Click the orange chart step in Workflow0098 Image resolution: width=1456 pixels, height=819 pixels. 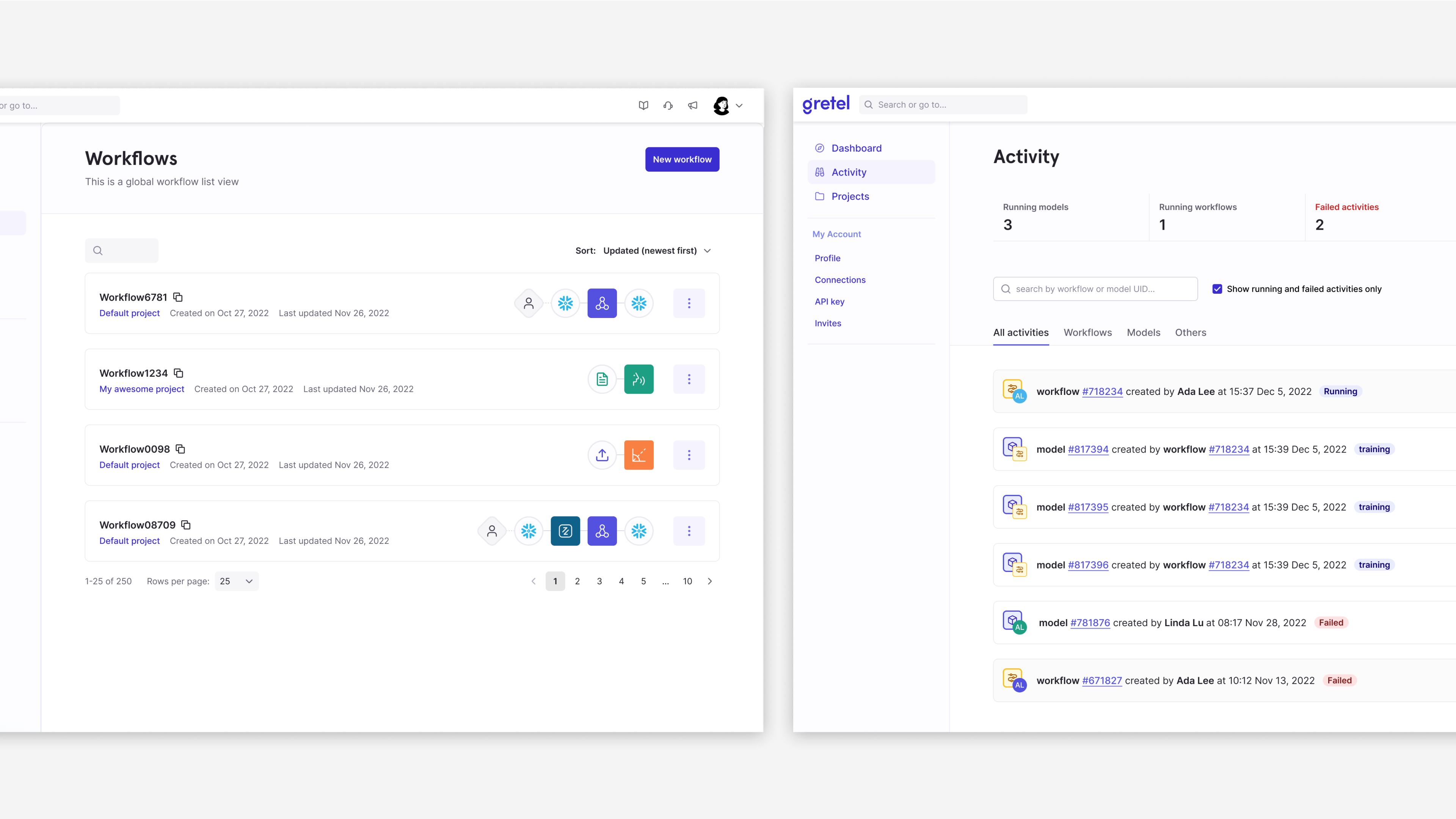point(639,455)
